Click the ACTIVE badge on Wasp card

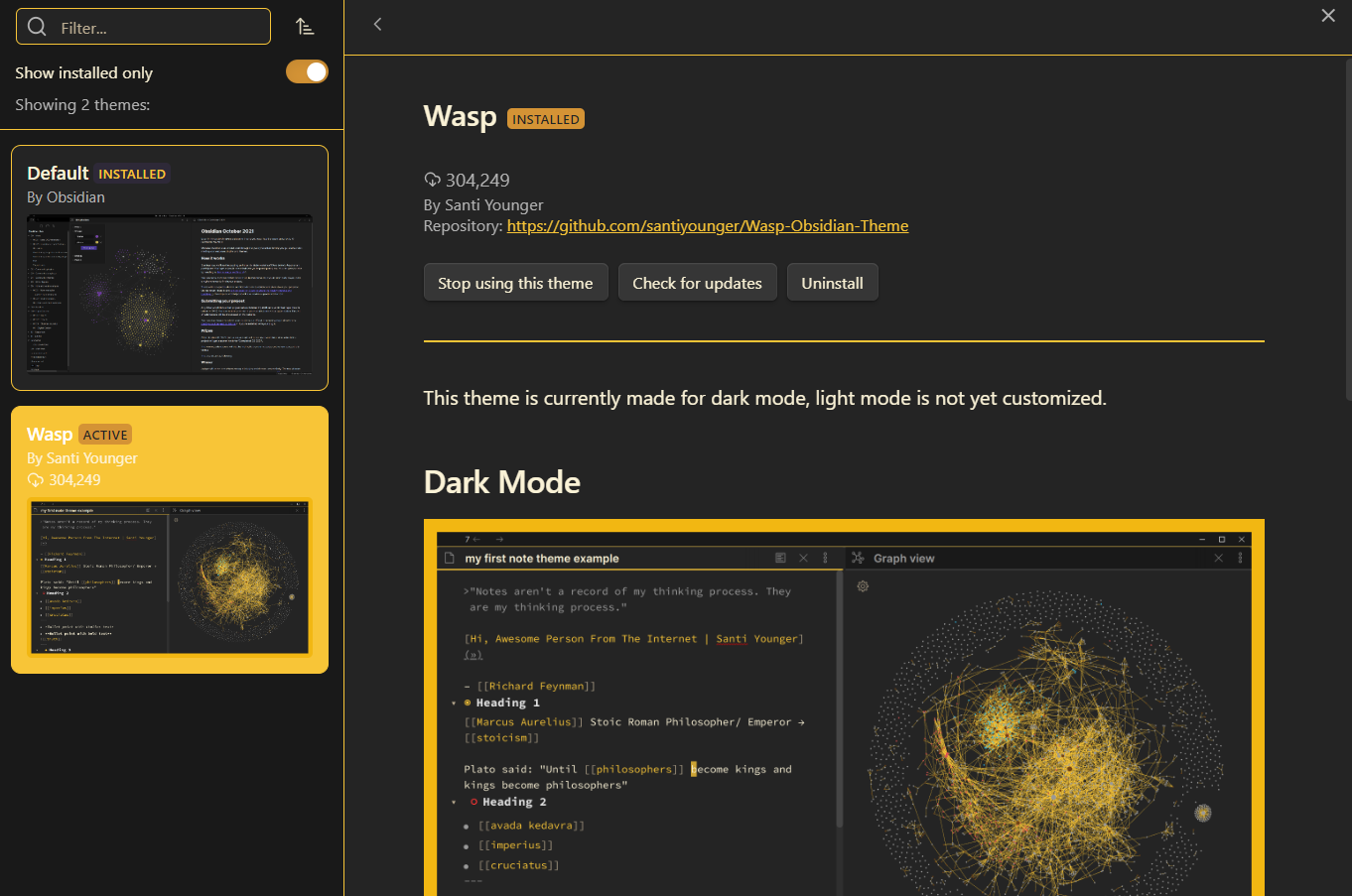coord(105,435)
